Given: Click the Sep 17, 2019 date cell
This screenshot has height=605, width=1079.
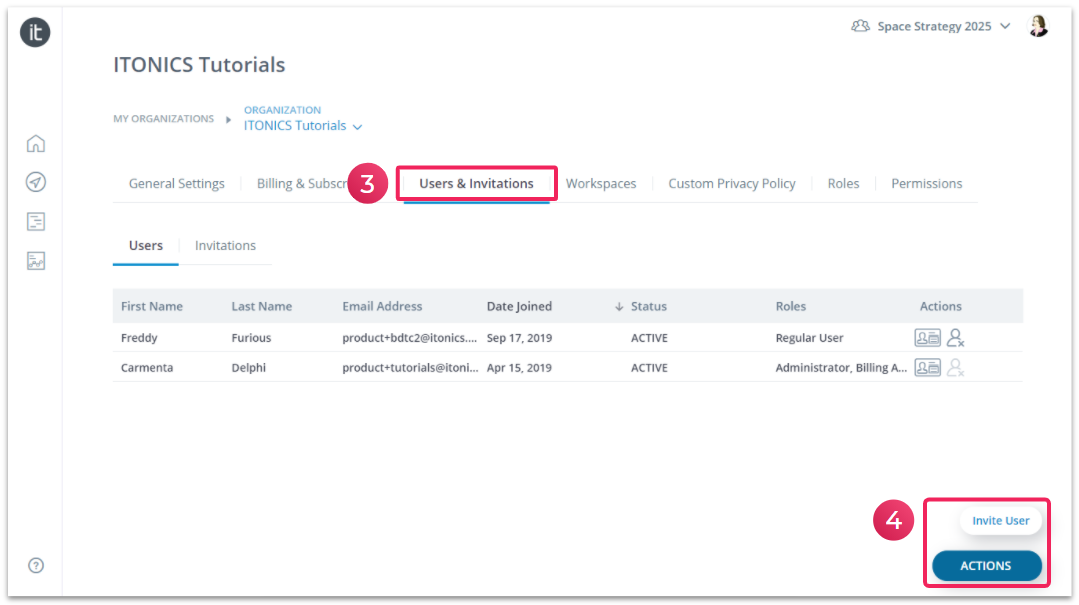Looking at the screenshot, I should click(x=519, y=338).
